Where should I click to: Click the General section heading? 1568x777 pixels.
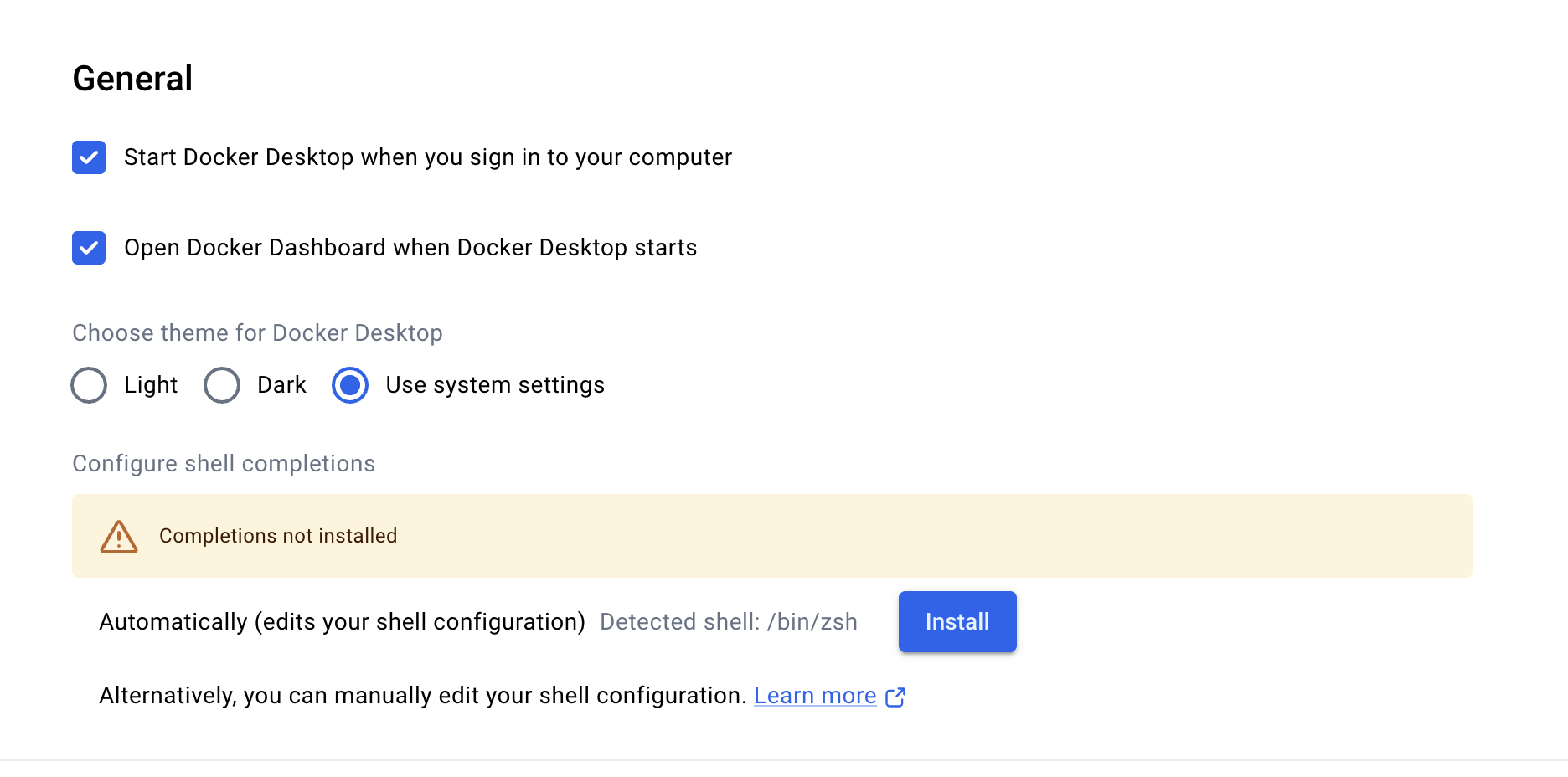(x=132, y=79)
